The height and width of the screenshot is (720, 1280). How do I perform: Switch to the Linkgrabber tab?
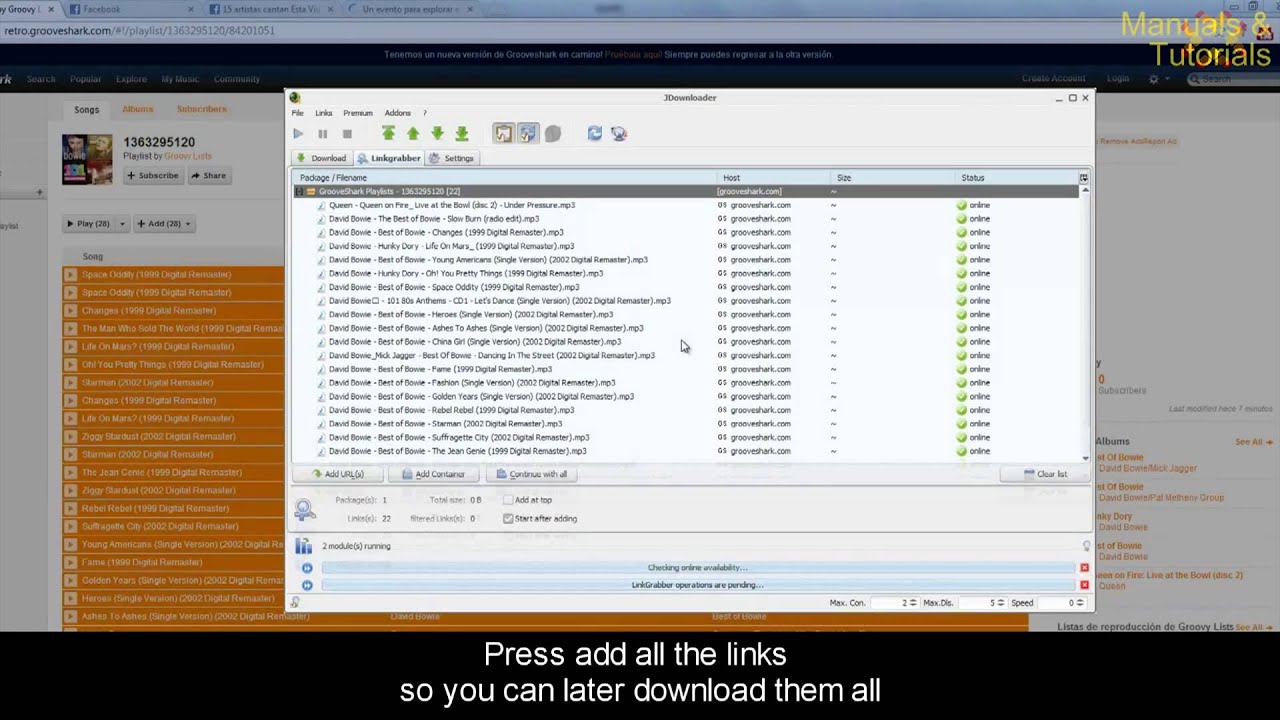click(389, 158)
